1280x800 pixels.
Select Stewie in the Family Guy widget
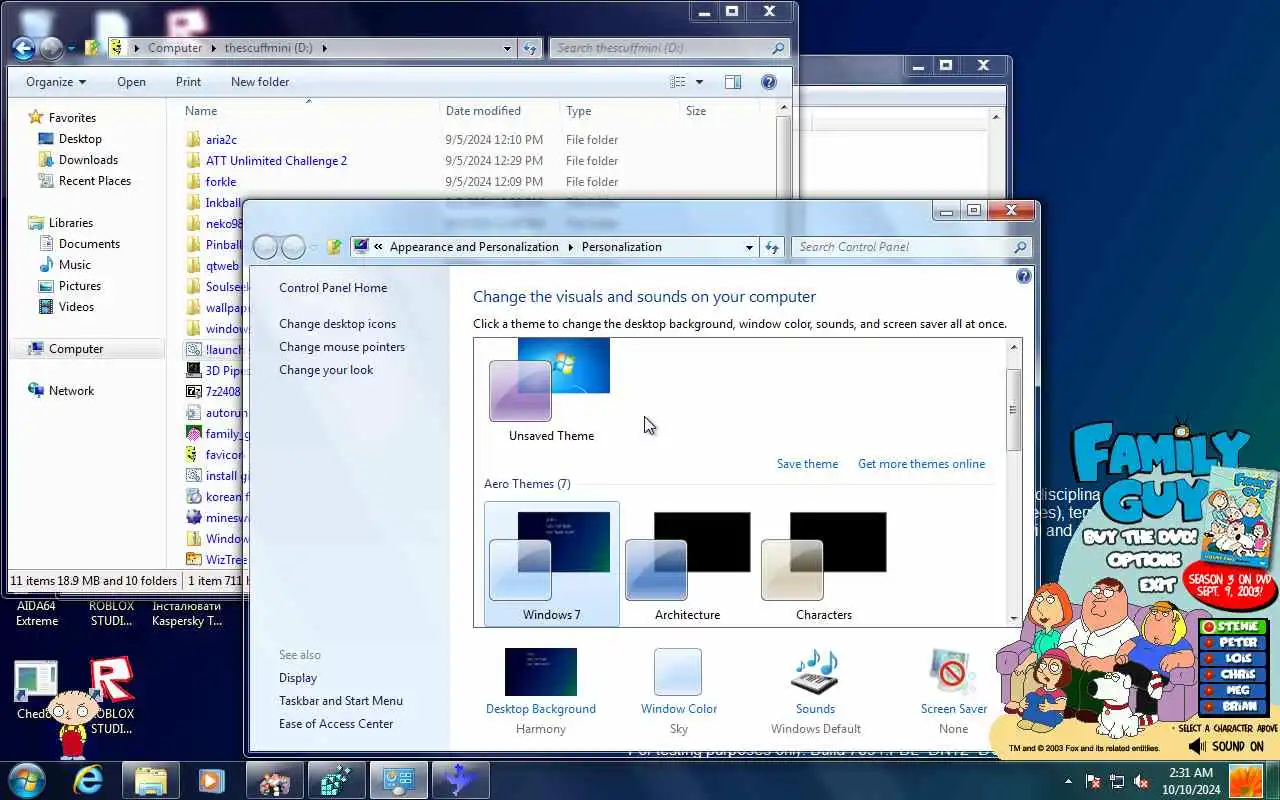(1233, 628)
